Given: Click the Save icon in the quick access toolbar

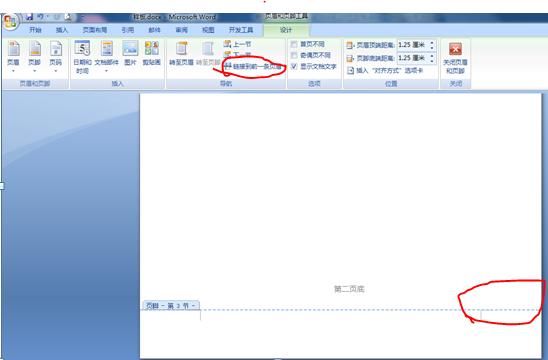Looking at the screenshot, I should [30, 17].
